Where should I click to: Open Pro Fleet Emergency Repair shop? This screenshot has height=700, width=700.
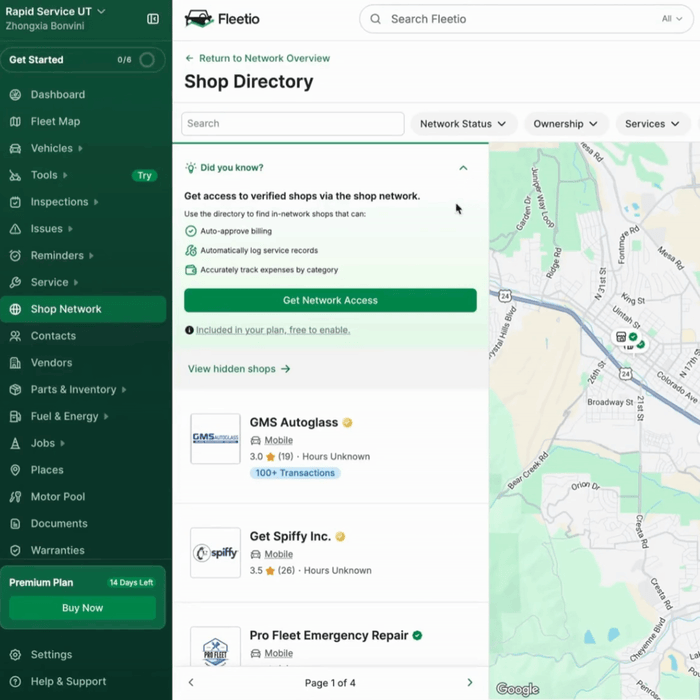[329, 635]
